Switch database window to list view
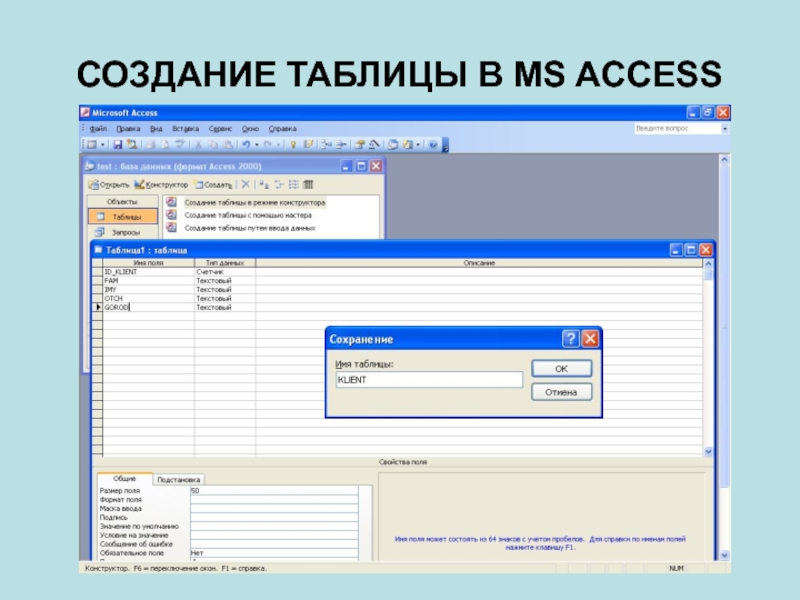 click(293, 185)
